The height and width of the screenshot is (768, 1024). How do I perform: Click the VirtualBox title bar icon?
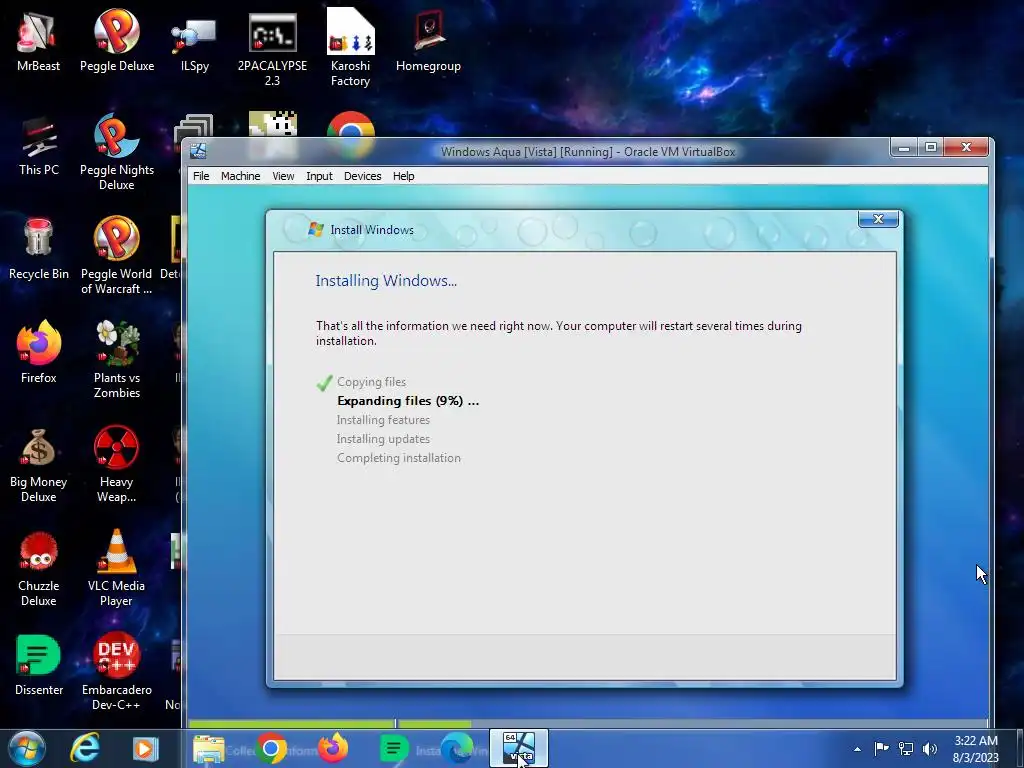(x=199, y=152)
